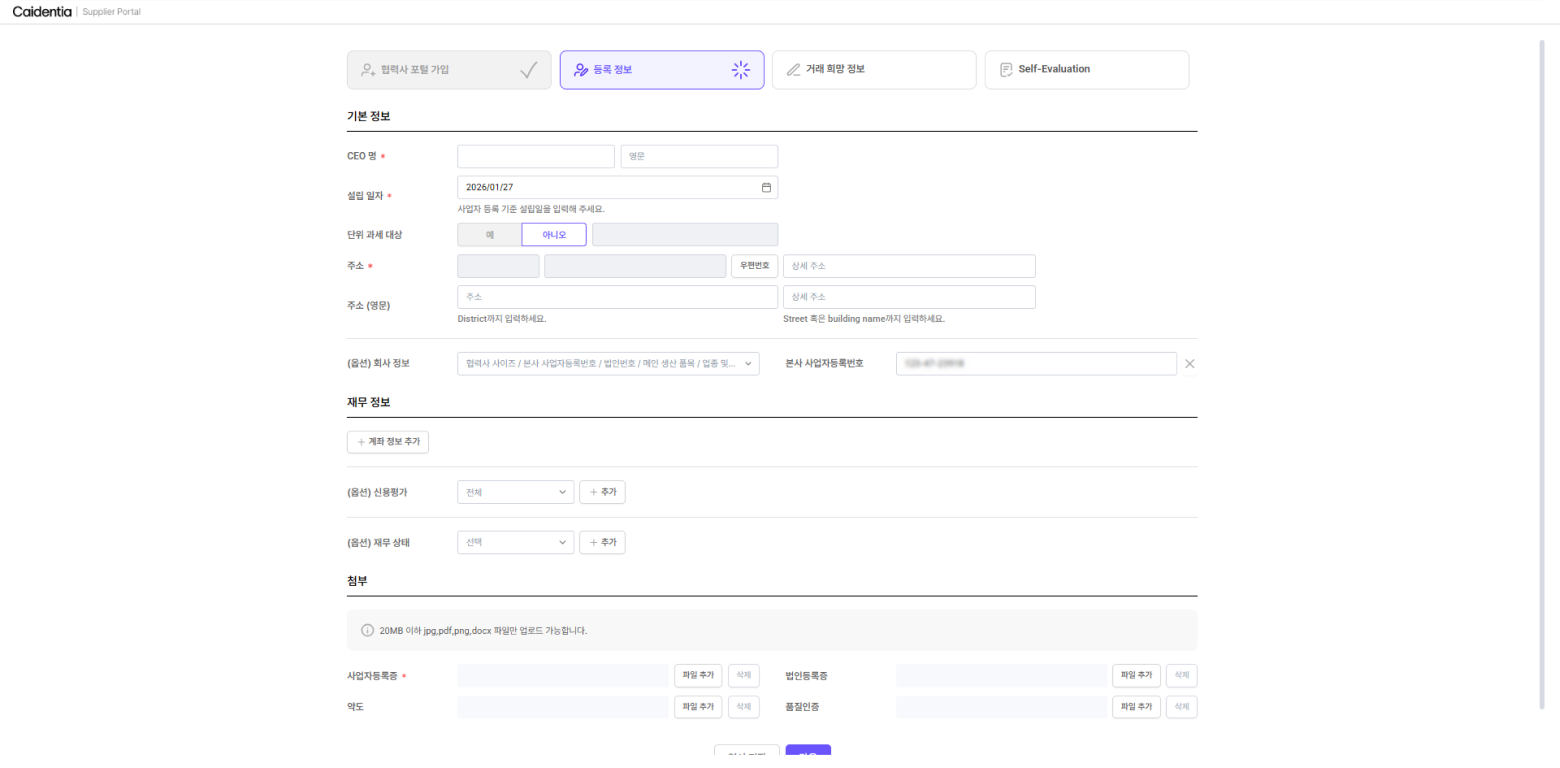1560x768 pixels.
Task: Click the page vertical scrollbar
Action: pos(1541,370)
